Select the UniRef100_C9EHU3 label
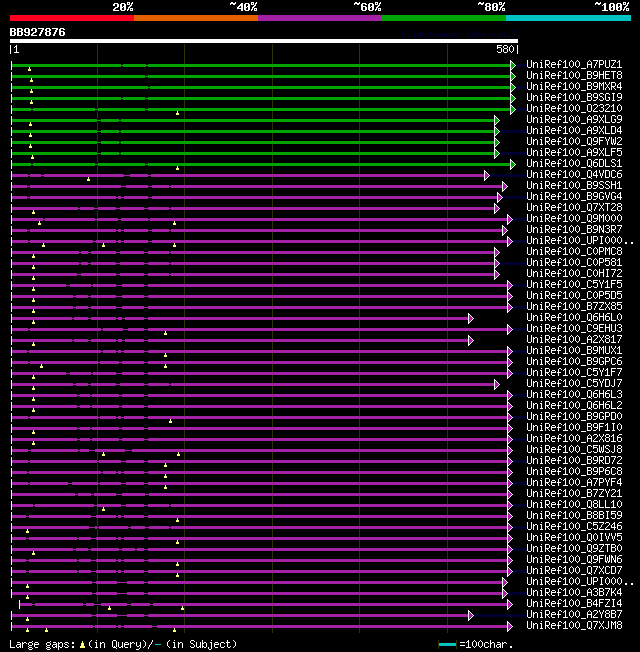 tap(574, 328)
